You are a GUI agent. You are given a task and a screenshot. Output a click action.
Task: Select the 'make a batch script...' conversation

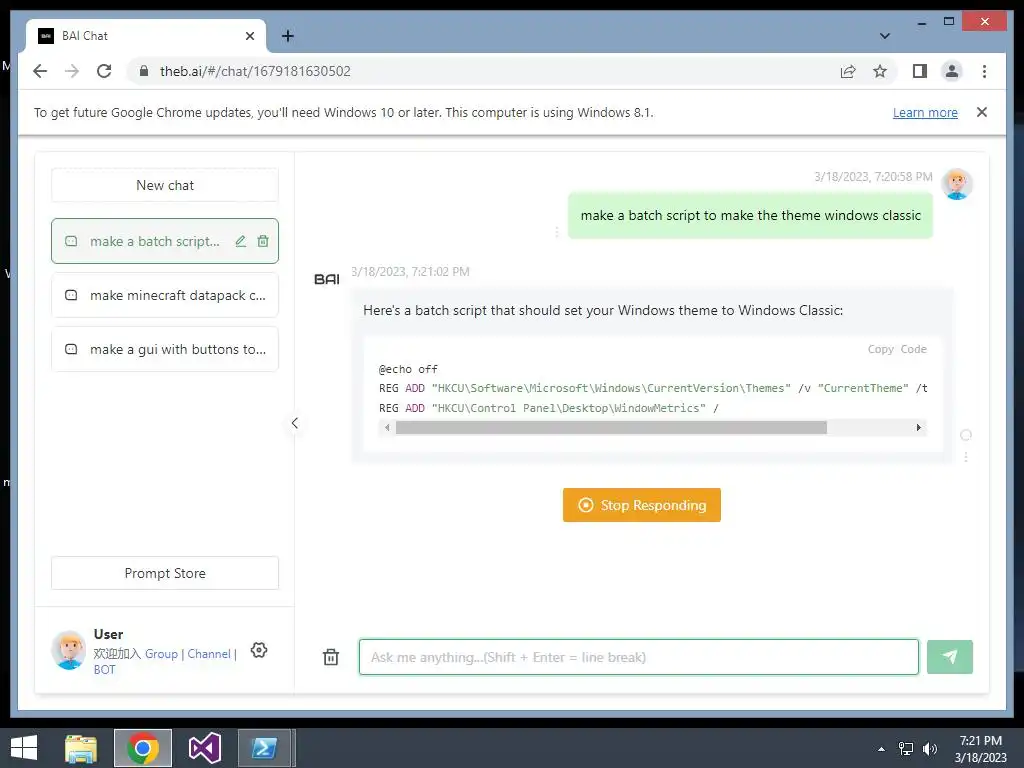coord(165,241)
